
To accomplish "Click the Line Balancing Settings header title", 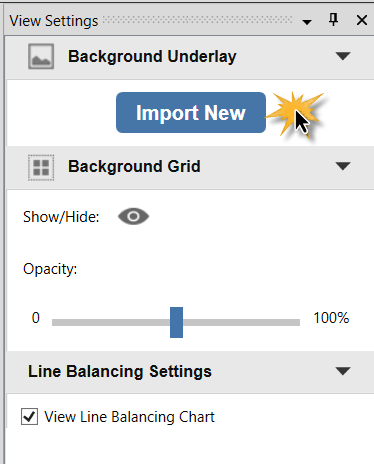I will tap(120, 372).
